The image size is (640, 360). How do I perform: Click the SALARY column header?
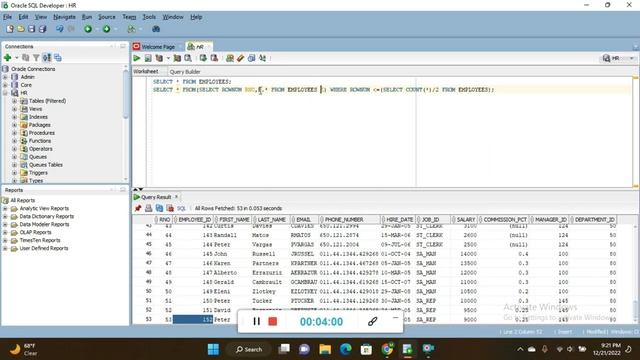tap(465, 220)
